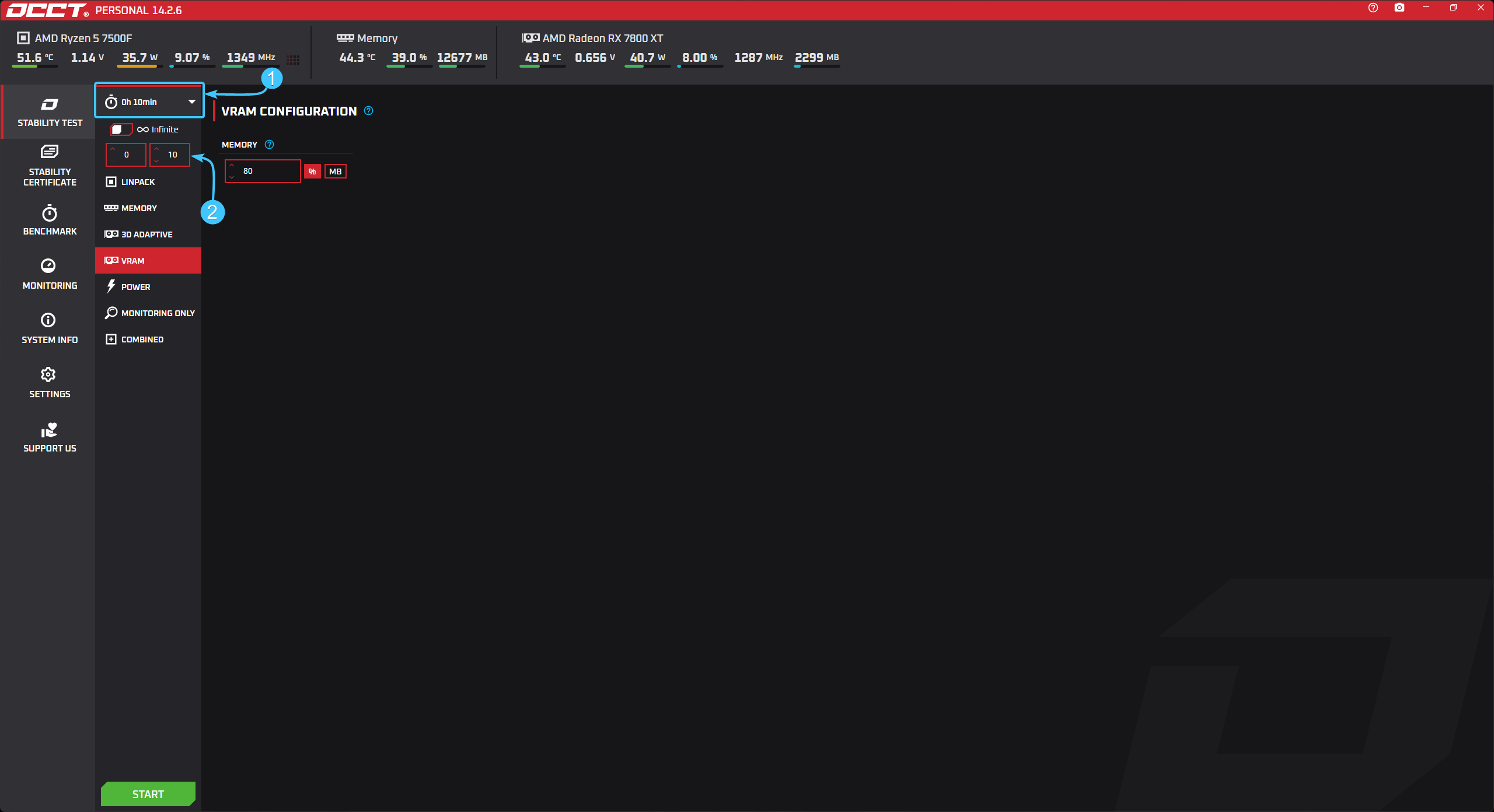Click the Support Us heart icon
This screenshot has height=812, width=1494.
(50, 430)
